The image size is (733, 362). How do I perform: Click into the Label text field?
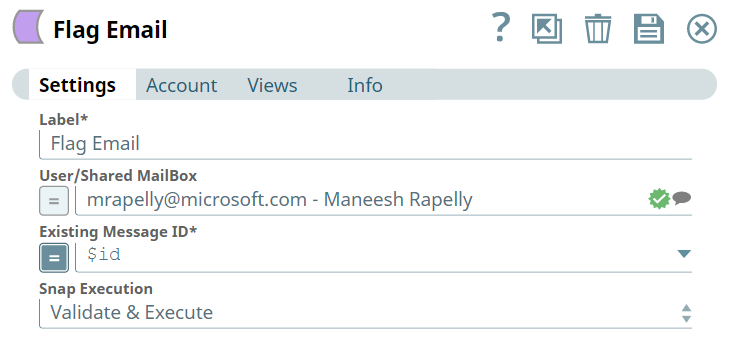pyautogui.click(x=365, y=144)
